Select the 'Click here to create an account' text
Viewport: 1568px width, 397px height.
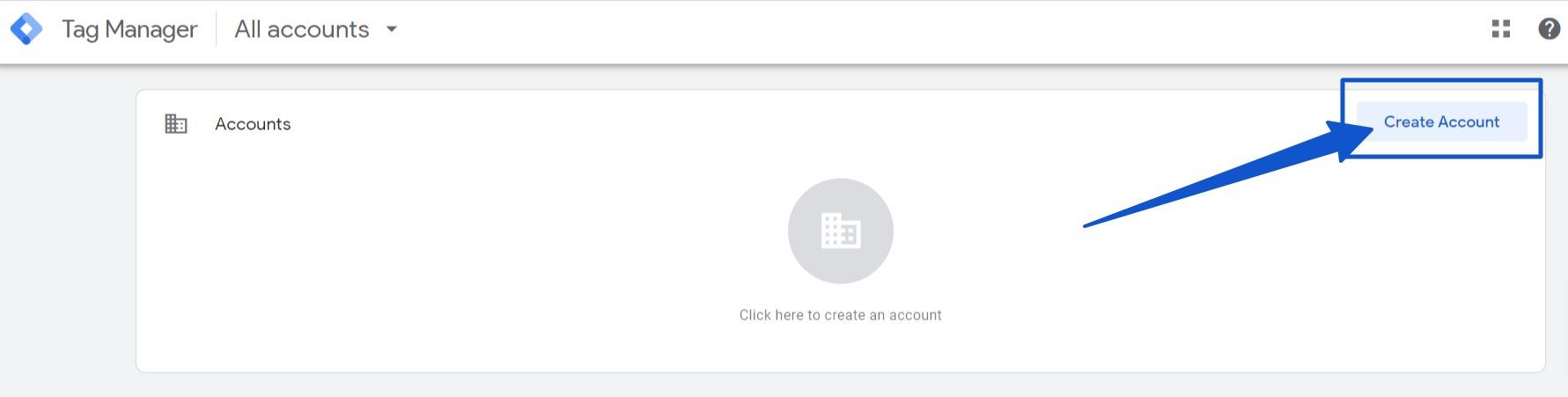click(841, 315)
